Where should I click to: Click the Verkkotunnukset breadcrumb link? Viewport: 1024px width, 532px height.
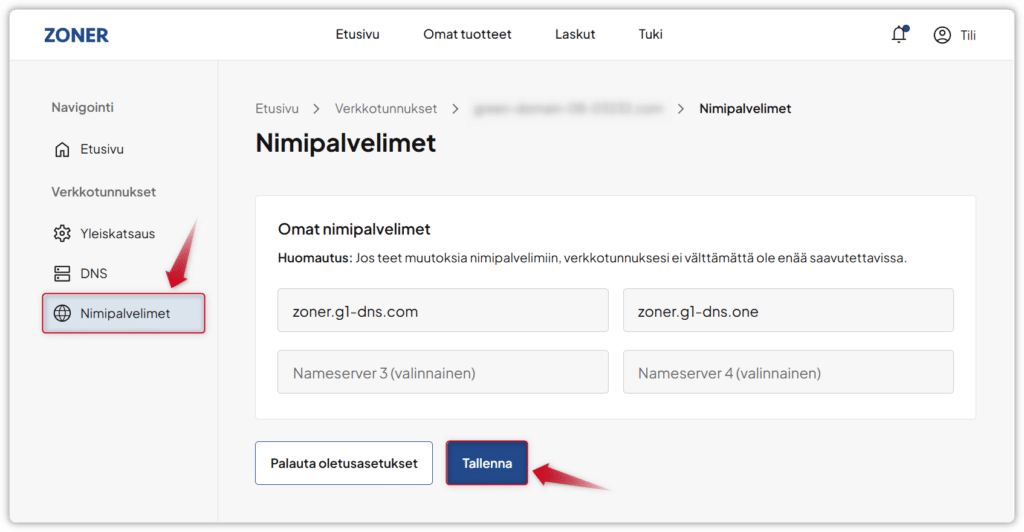point(385,108)
